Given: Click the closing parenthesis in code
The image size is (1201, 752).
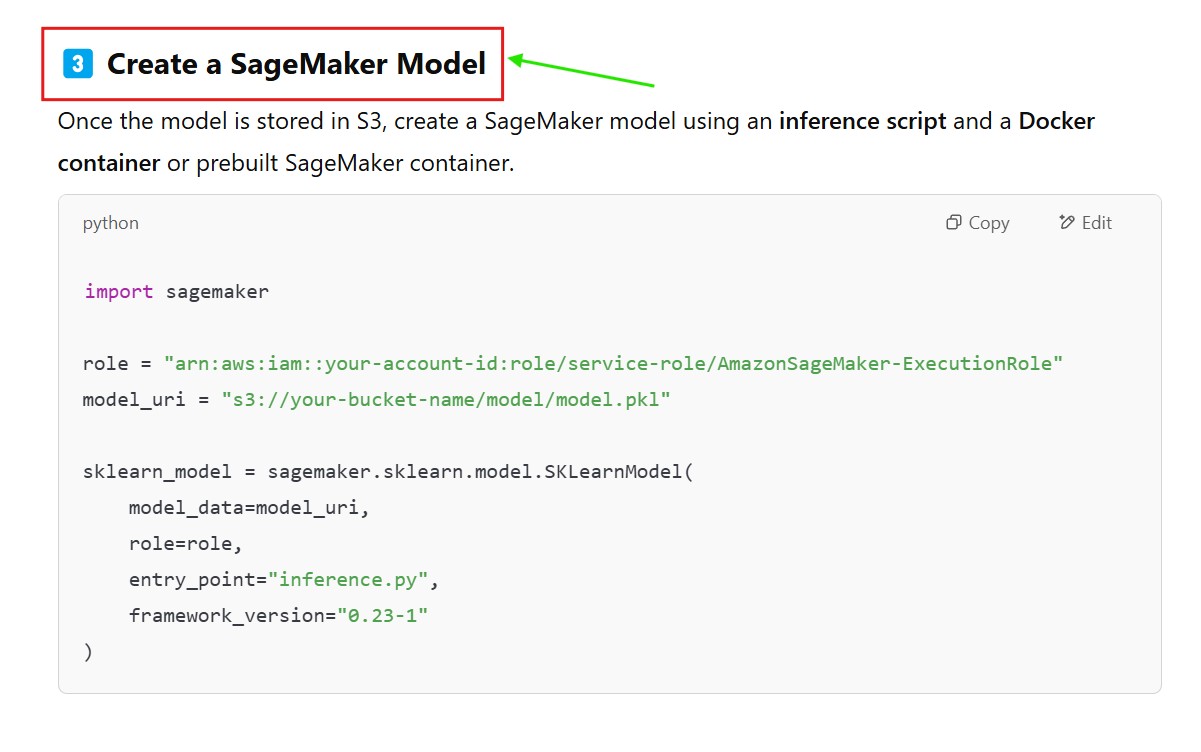Looking at the screenshot, I should 88,652.
